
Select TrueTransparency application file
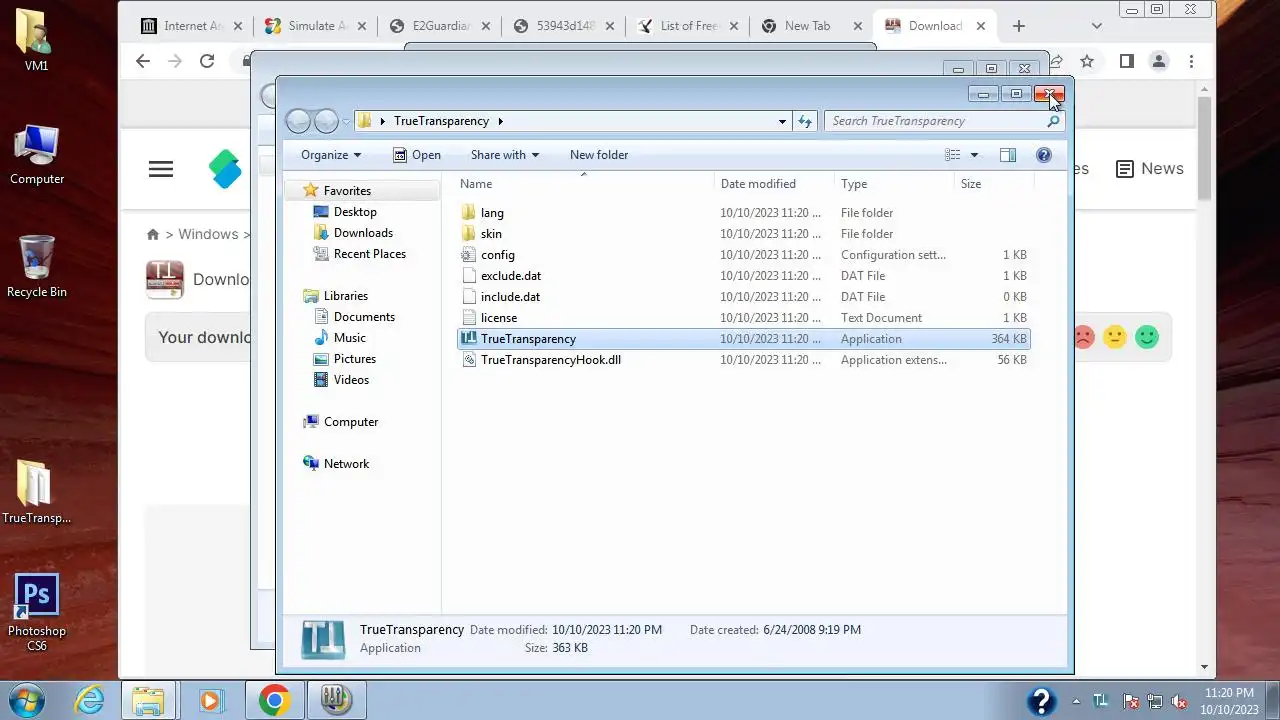(743, 339)
